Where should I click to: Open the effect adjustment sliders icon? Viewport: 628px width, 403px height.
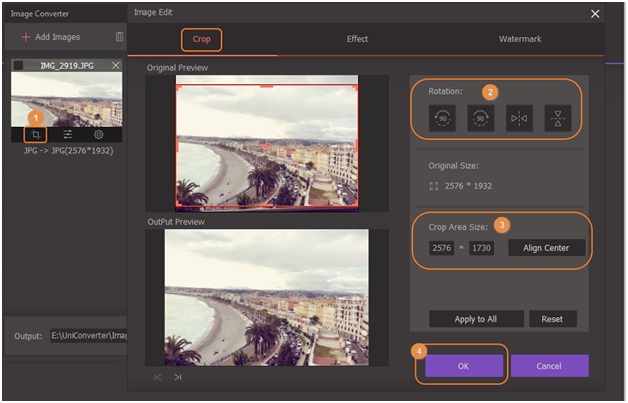coord(68,134)
